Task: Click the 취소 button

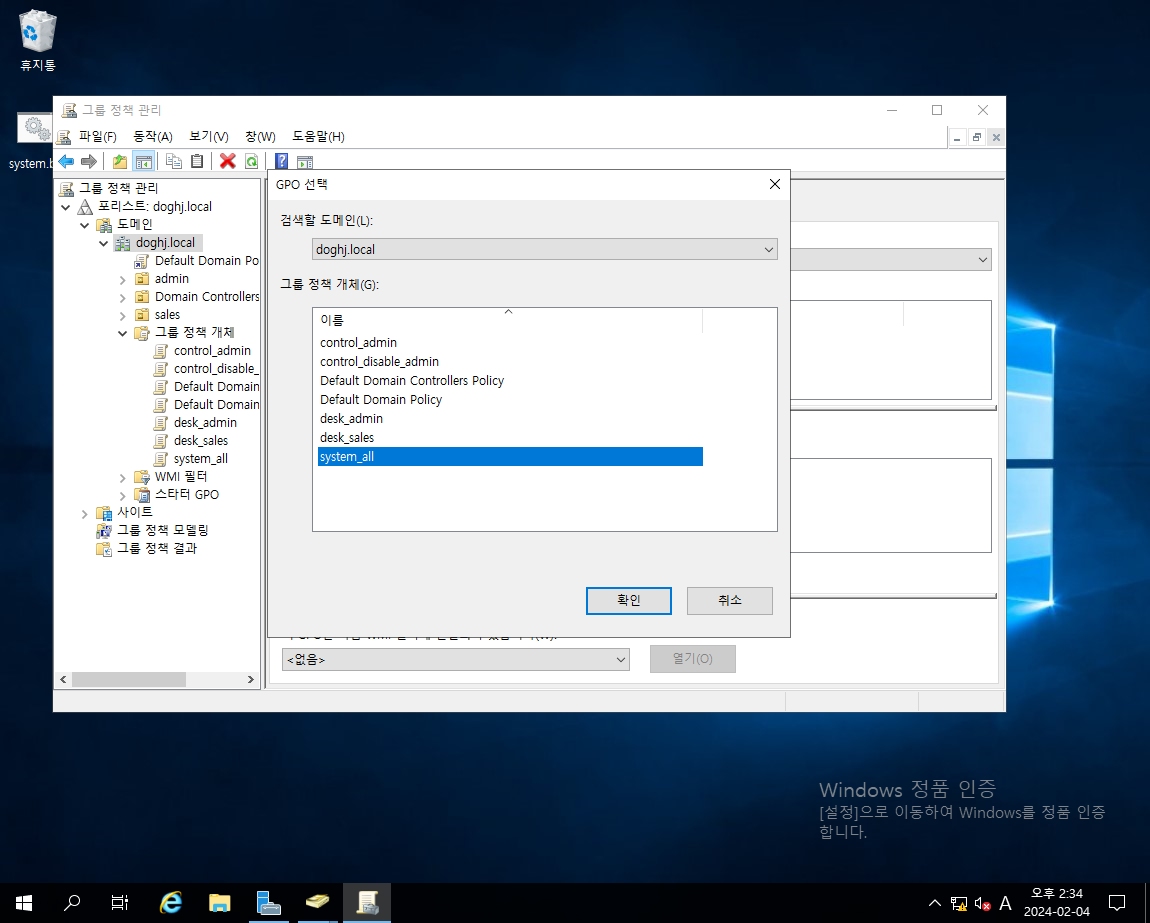Action: coord(730,600)
